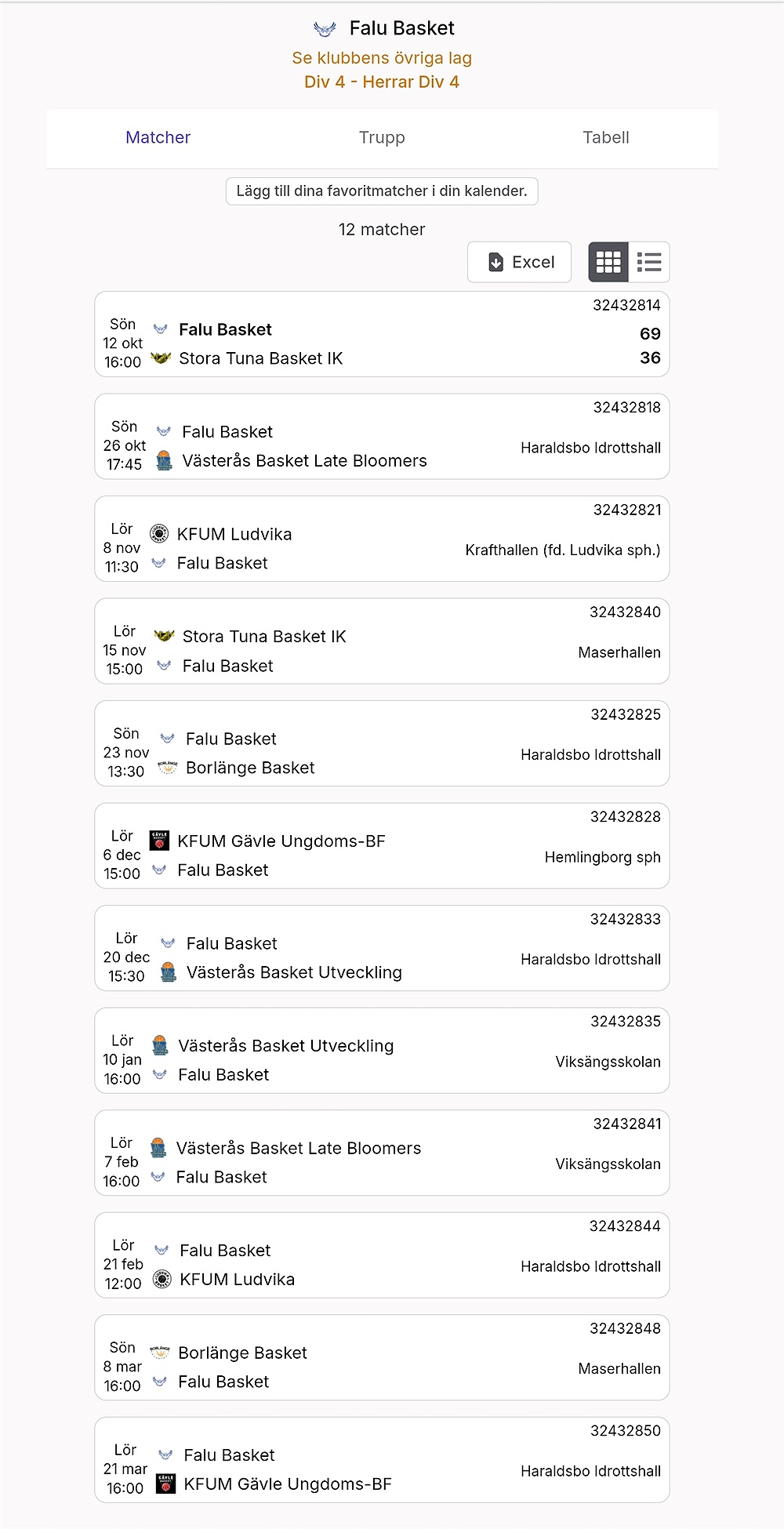The width and height of the screenshot is (784, 1529).
Task: Click Västerås Basket Utveckling logo in 10 jan match
Action: (160, 1045)
